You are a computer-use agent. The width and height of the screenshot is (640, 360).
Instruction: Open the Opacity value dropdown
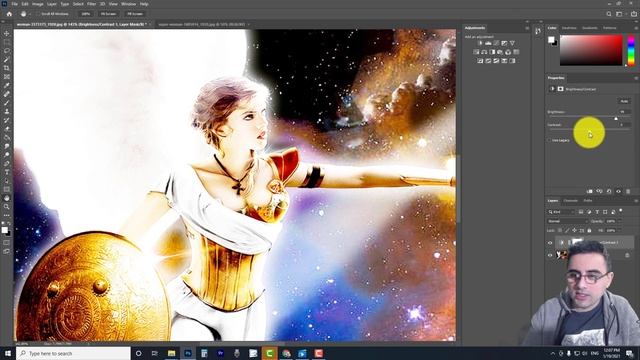(x=619, y=221)
